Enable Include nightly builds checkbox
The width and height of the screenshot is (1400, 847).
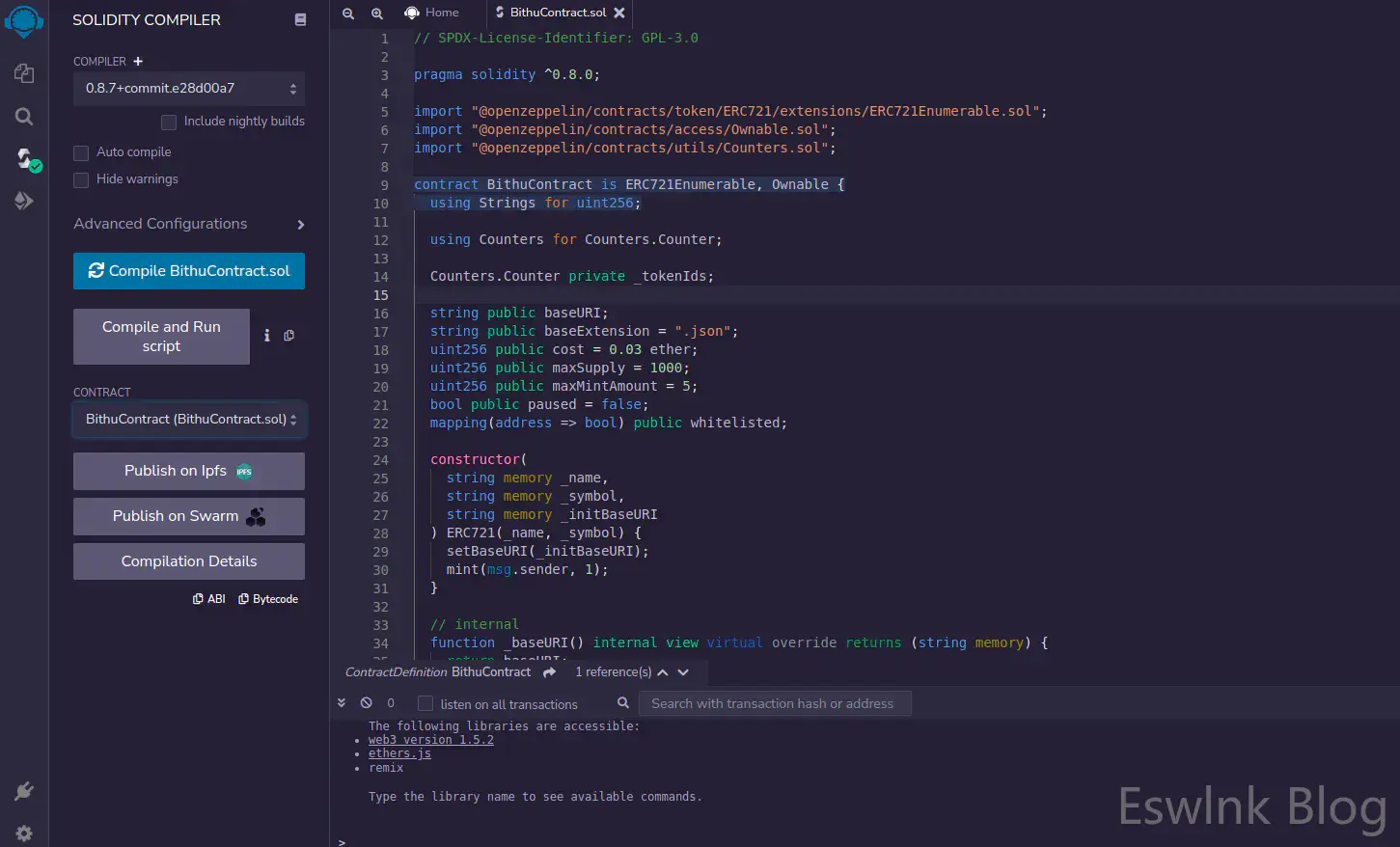tap(169, 122)
